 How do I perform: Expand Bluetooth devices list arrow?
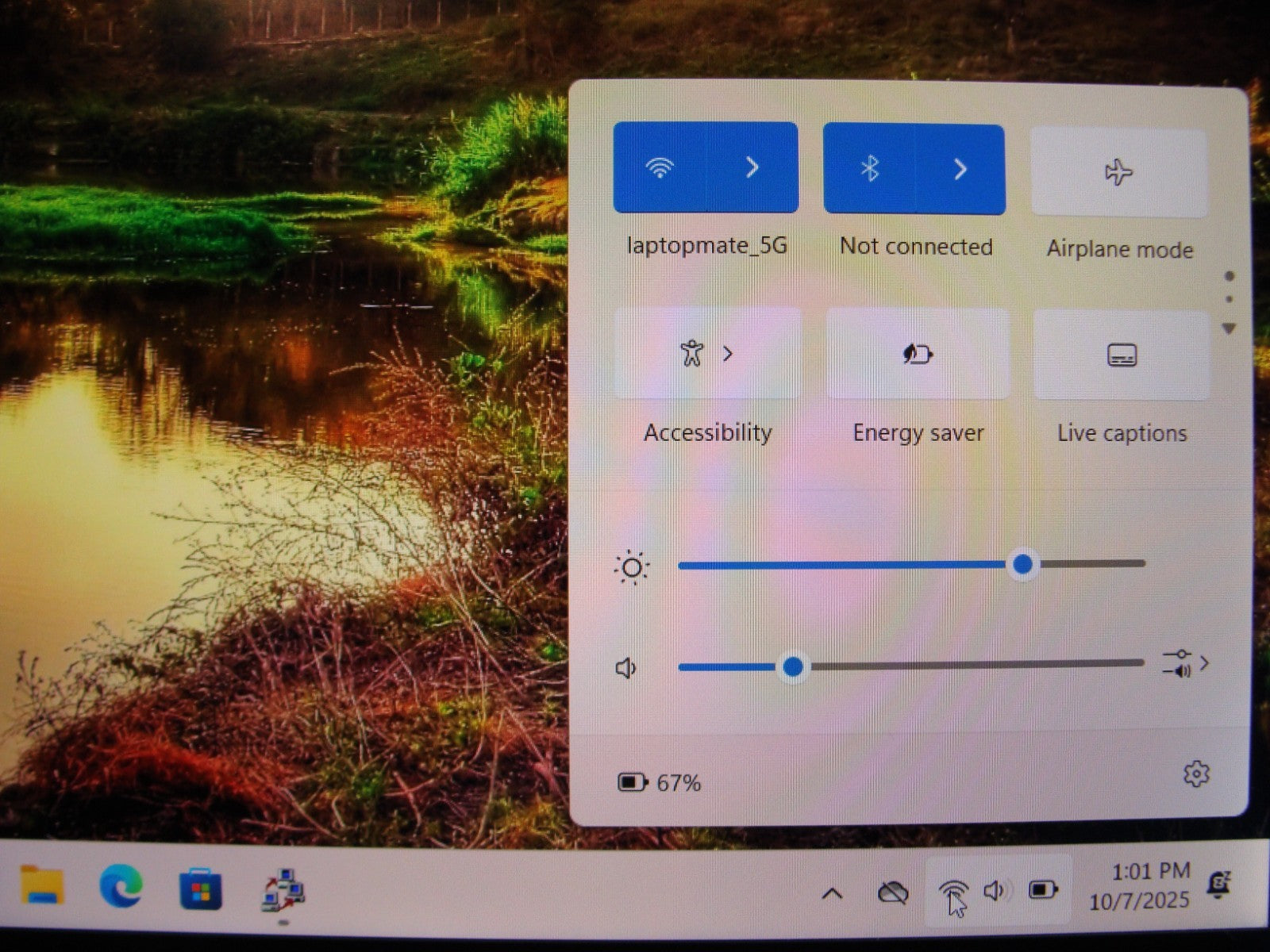960,168
